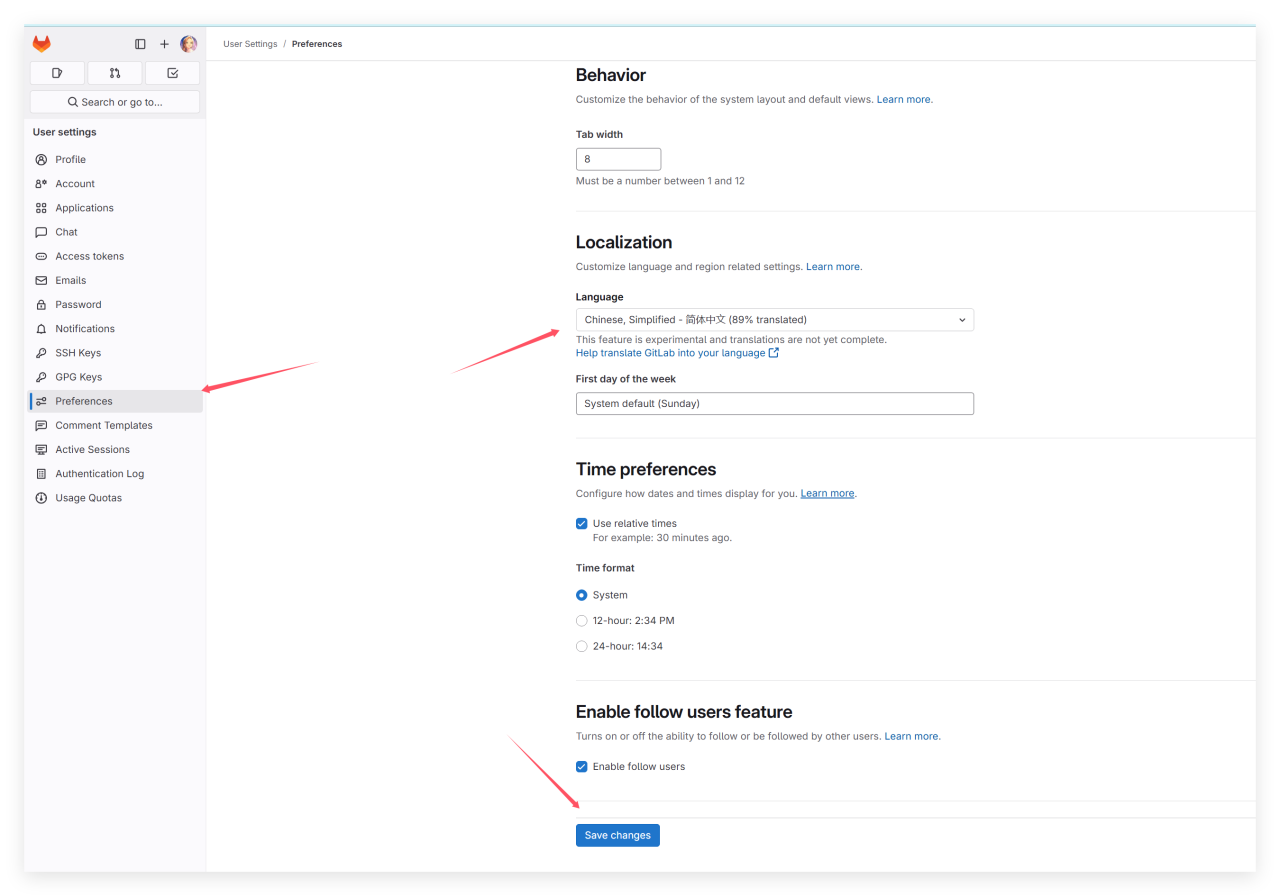
Task: Open the Profile settings page
Action: point(116,160)
